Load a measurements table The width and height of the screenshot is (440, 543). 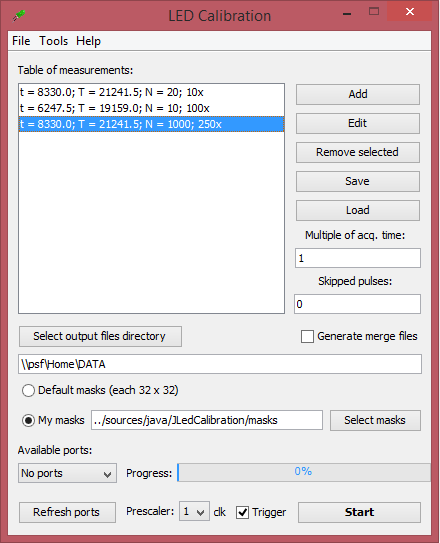(358, 210)
